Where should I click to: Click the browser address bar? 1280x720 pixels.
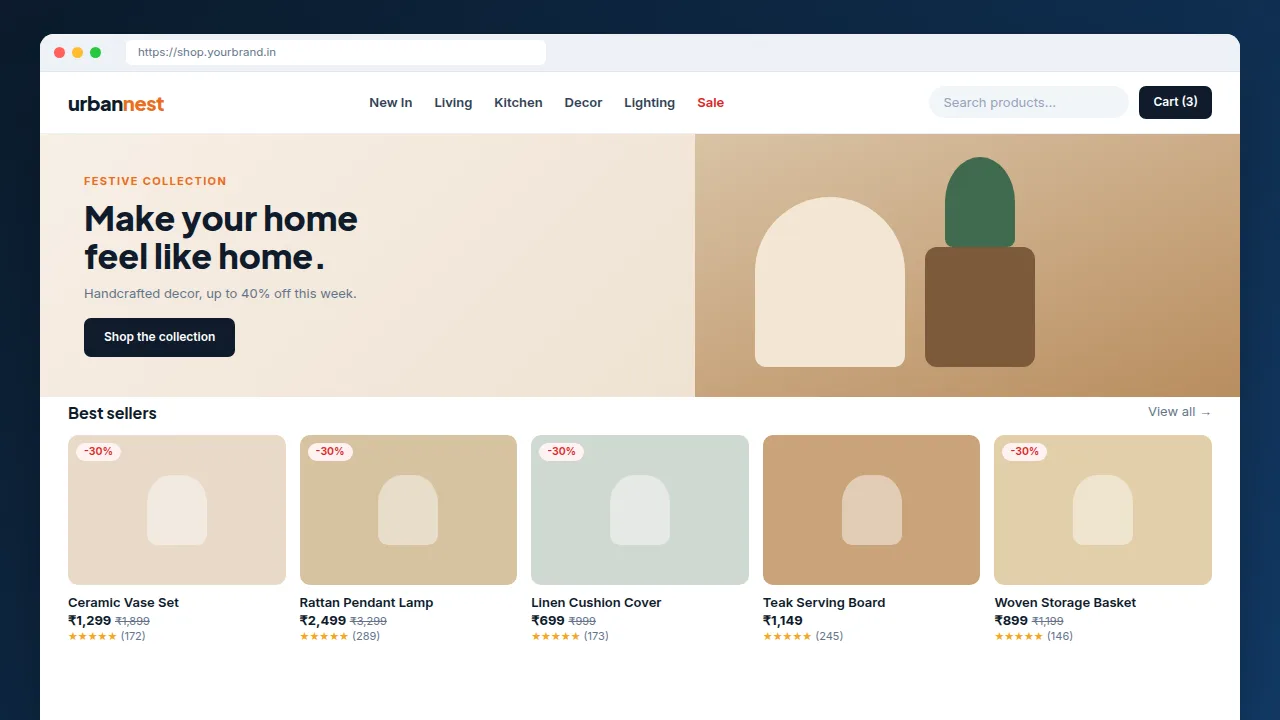coord(336,52)
